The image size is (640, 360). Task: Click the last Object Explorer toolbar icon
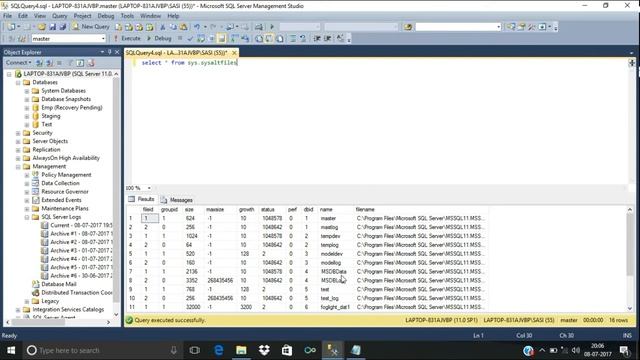pyautogui.click(x=91, y=63)
